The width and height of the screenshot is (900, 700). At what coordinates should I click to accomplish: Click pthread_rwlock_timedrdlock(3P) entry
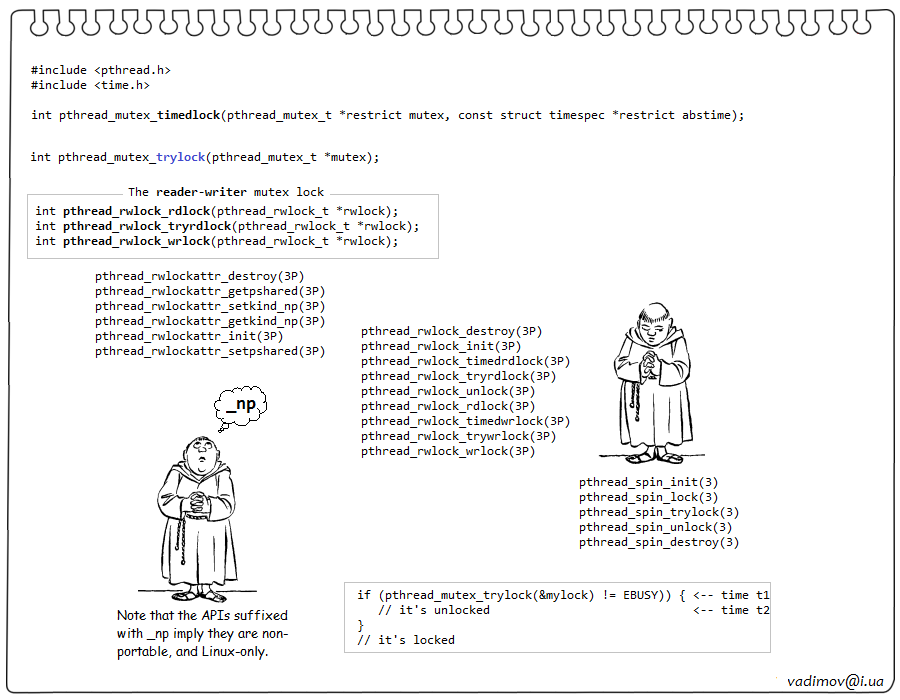pyautogui.click(x=465, y=361)
